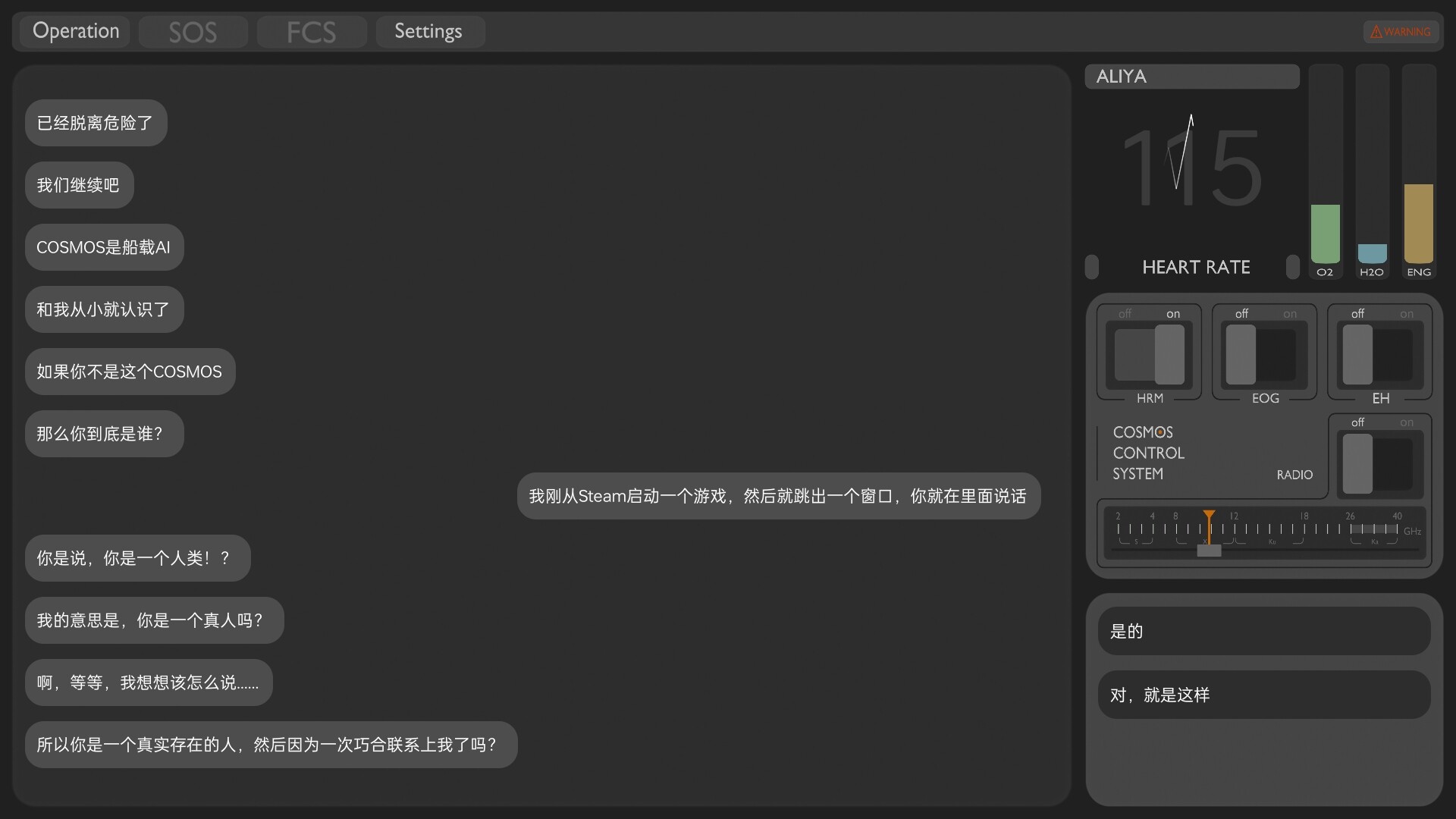Open the Settings tab
The image size is (1456, 819).
(x=429, y=31)
